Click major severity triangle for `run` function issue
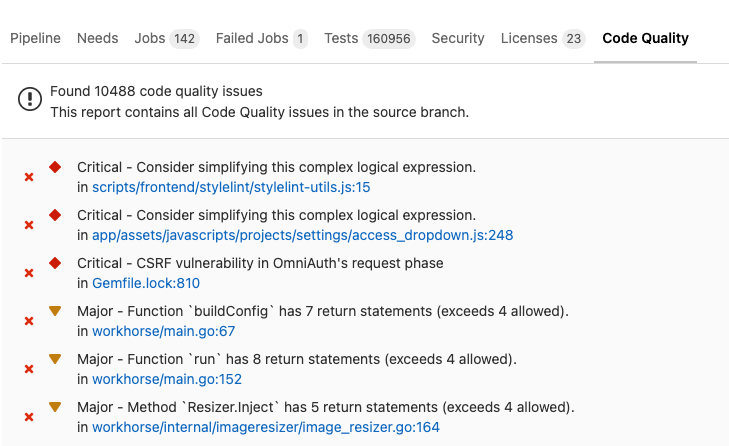The height and width of the screenshot is (446, 729). [55, 359]
